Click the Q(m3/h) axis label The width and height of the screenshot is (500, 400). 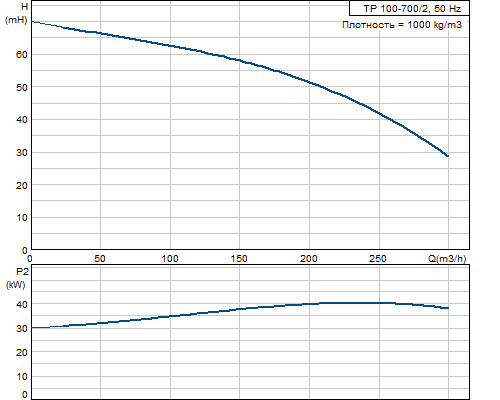pos(447,259)
